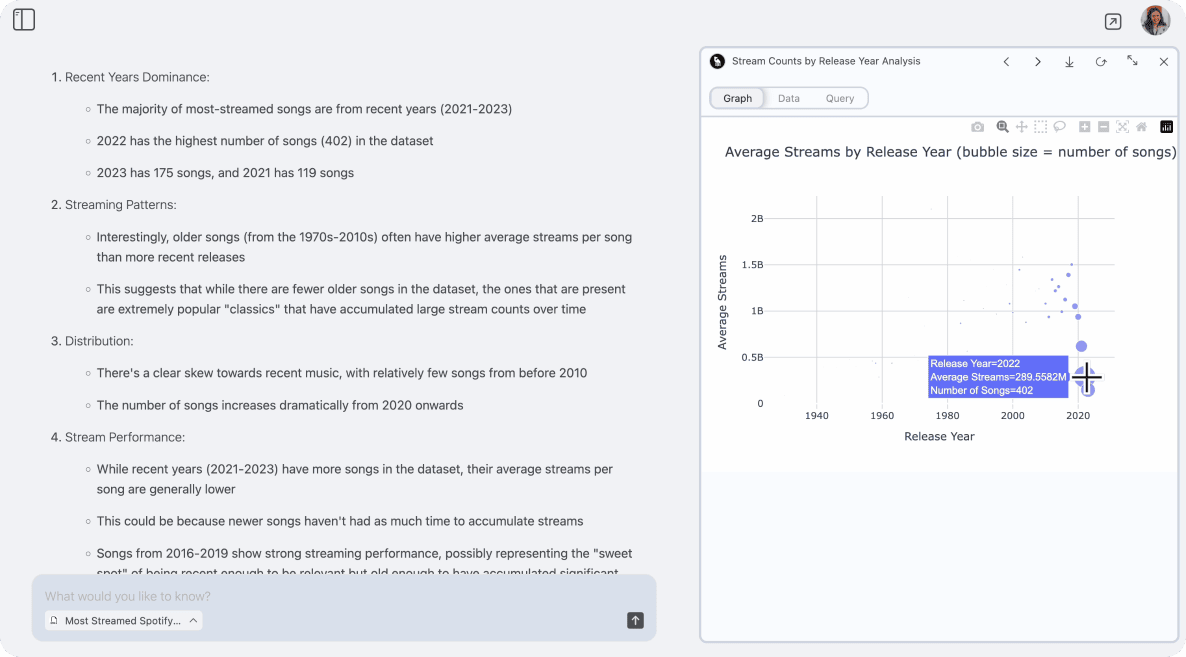Go to the previous artifact with left chevron

[x=1006, y=62]
